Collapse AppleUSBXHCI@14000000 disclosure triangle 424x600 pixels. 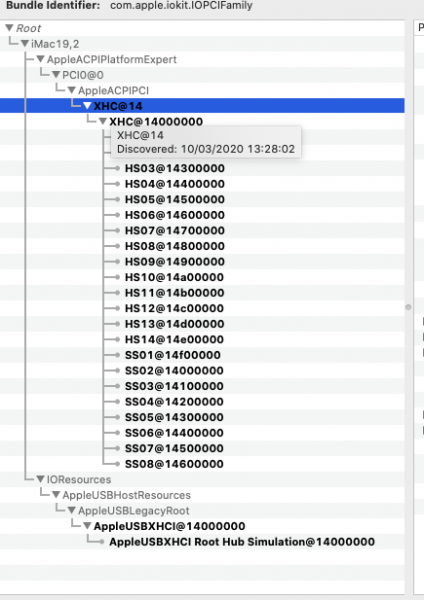click(x=87, y=526)
